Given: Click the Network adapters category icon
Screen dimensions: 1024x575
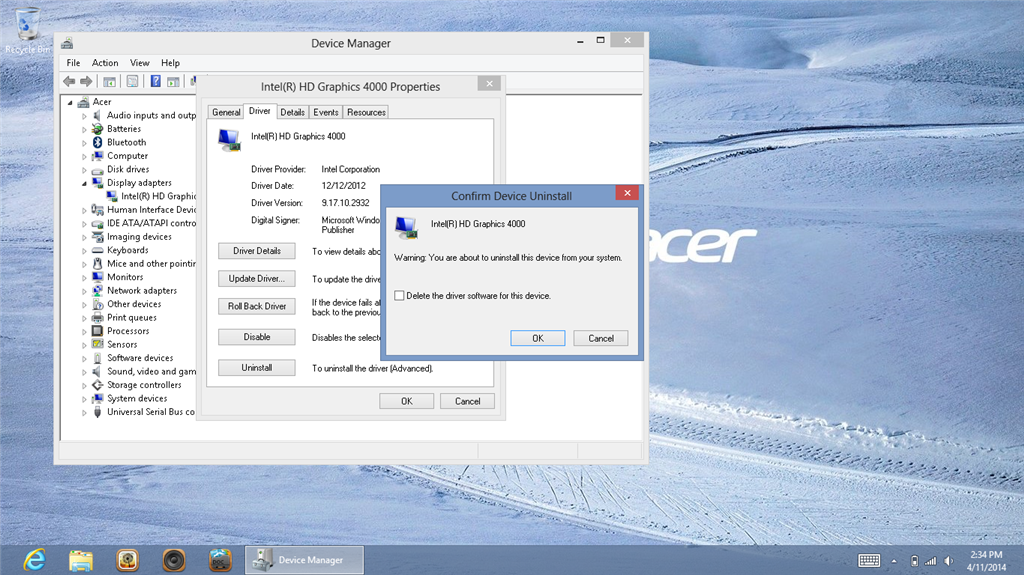Looking at the screenshot, I should pos(97,290).
